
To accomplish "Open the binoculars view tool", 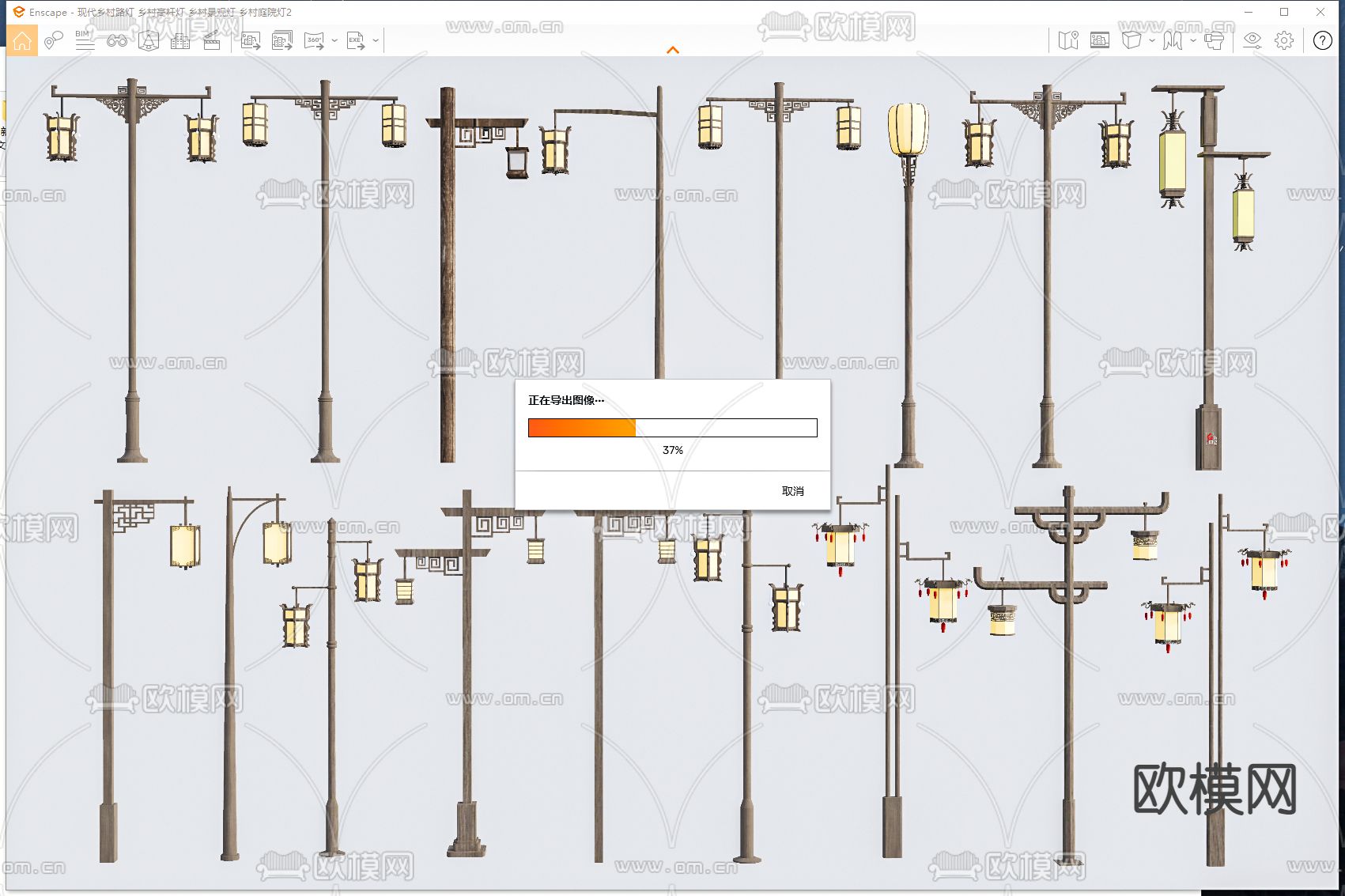I will [117, 40].
